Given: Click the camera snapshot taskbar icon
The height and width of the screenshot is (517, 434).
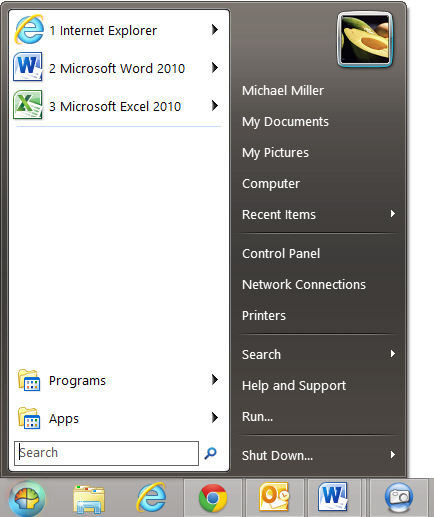Looking at the screenshot, I should click(399, 498).
